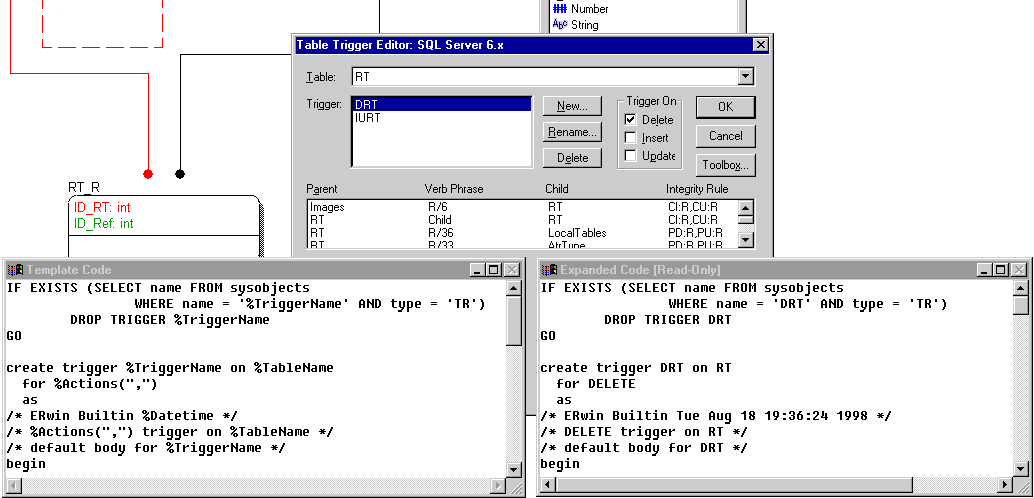Enable the Delete trigger checkbox

[631, 120]
